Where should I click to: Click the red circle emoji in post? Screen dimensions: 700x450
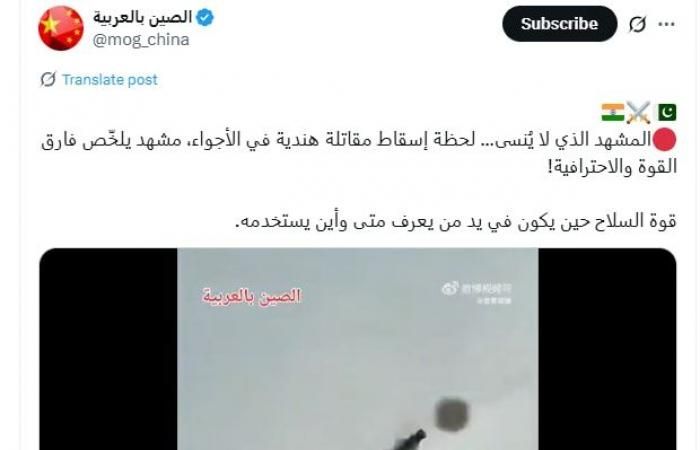(665, 140)
